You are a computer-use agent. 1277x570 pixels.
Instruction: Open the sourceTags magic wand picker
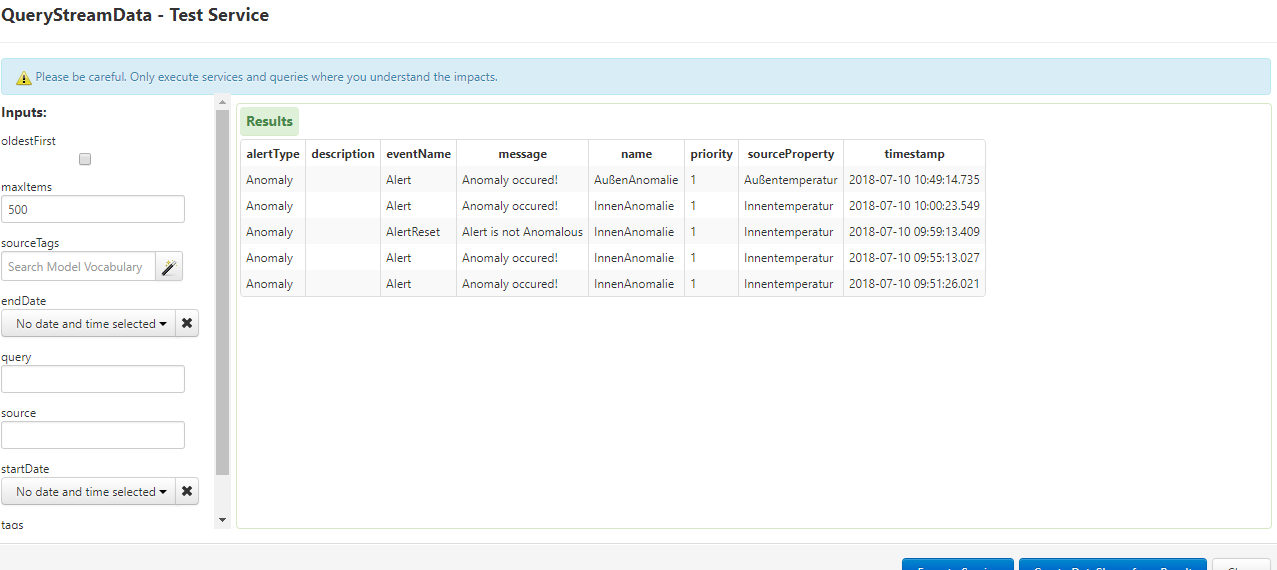169,267
